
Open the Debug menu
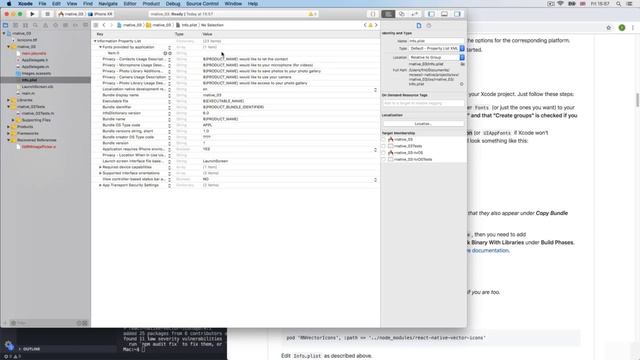point(173,4)
